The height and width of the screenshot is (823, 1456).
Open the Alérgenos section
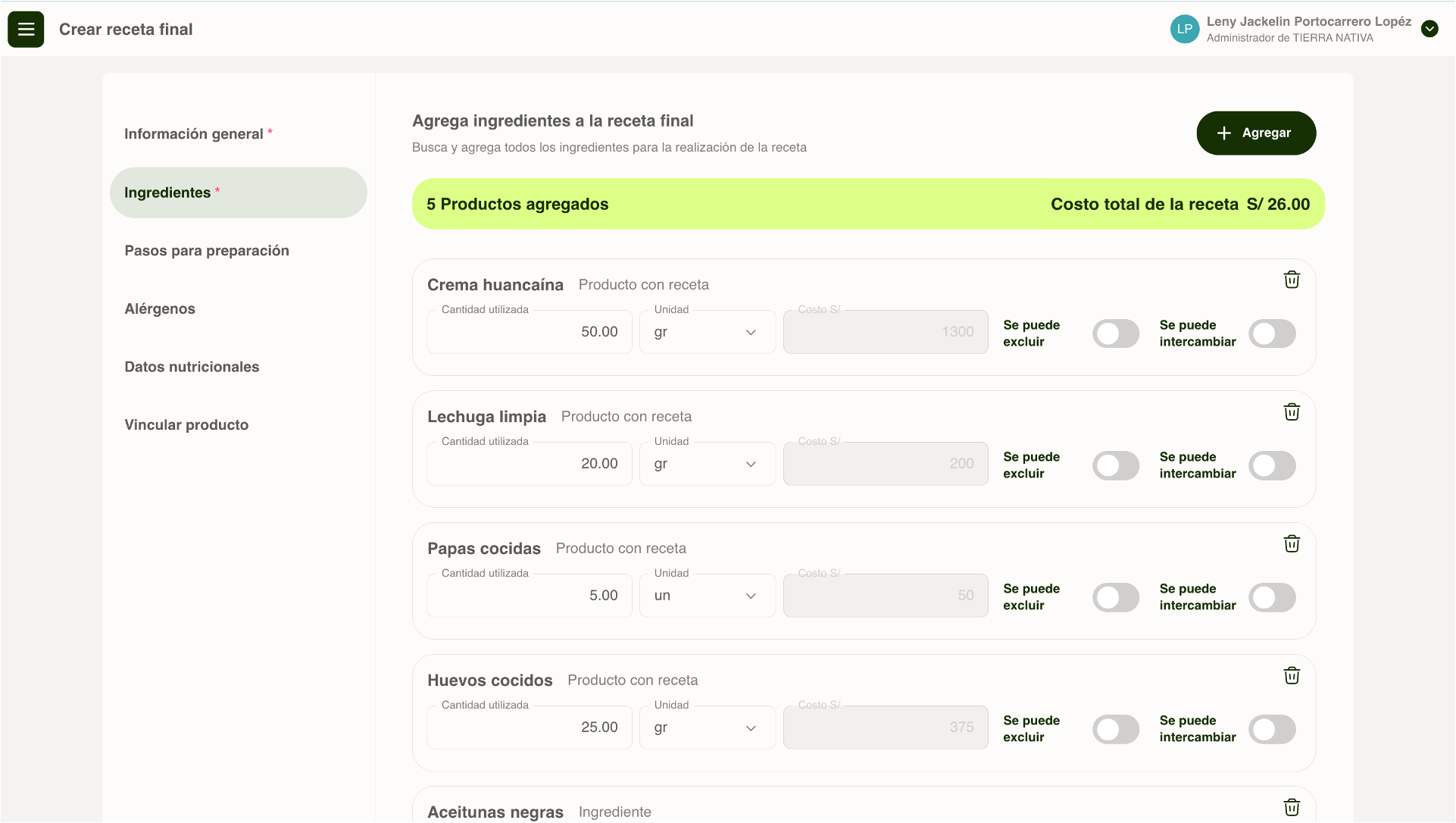click(x=160, y=309)
